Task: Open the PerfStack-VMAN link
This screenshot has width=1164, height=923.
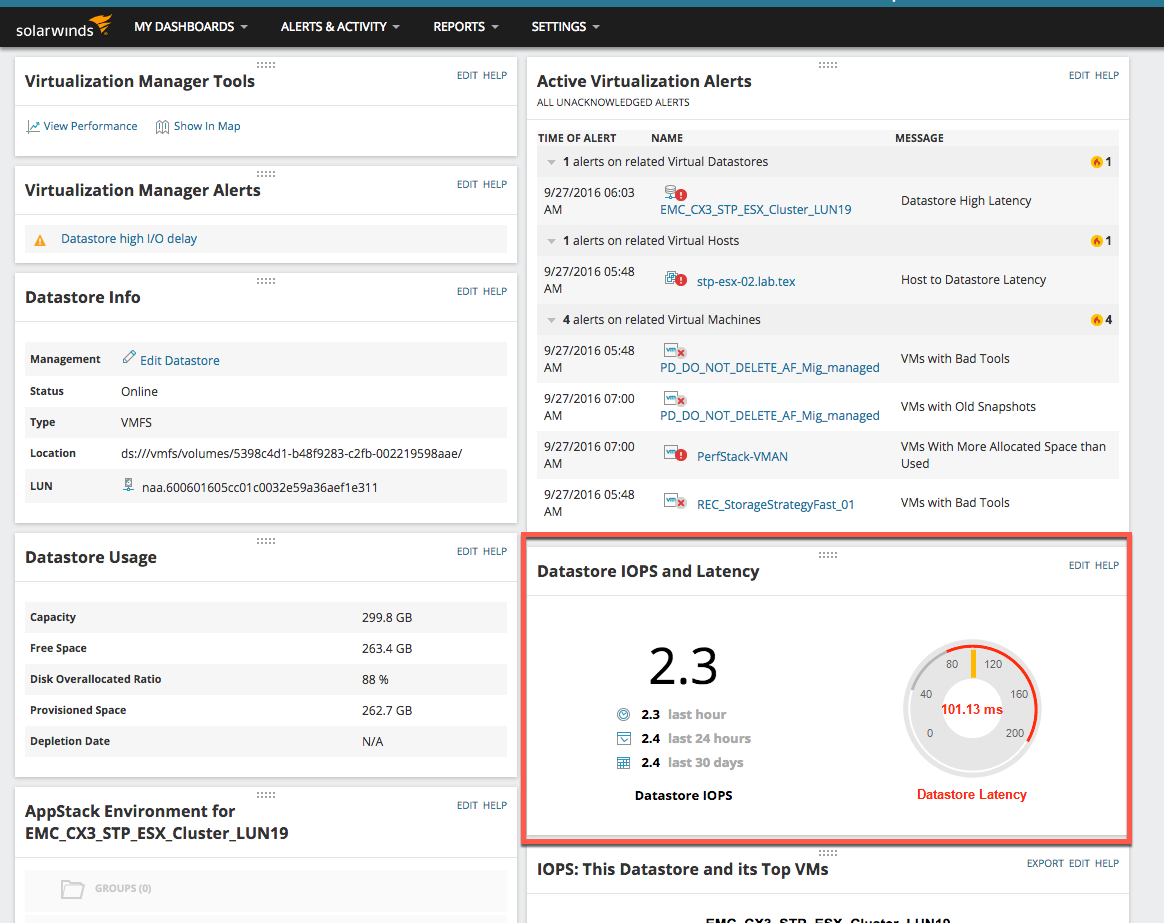Action: (742, 457)
